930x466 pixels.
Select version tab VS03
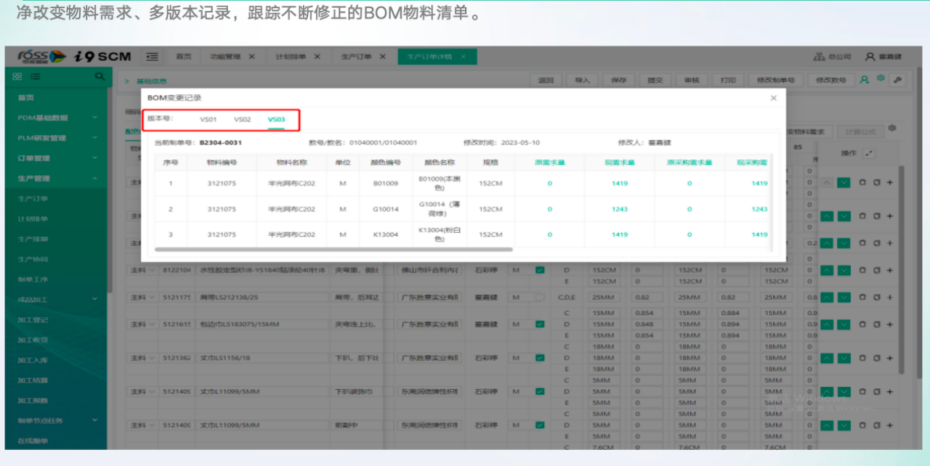tap(276, 120)
